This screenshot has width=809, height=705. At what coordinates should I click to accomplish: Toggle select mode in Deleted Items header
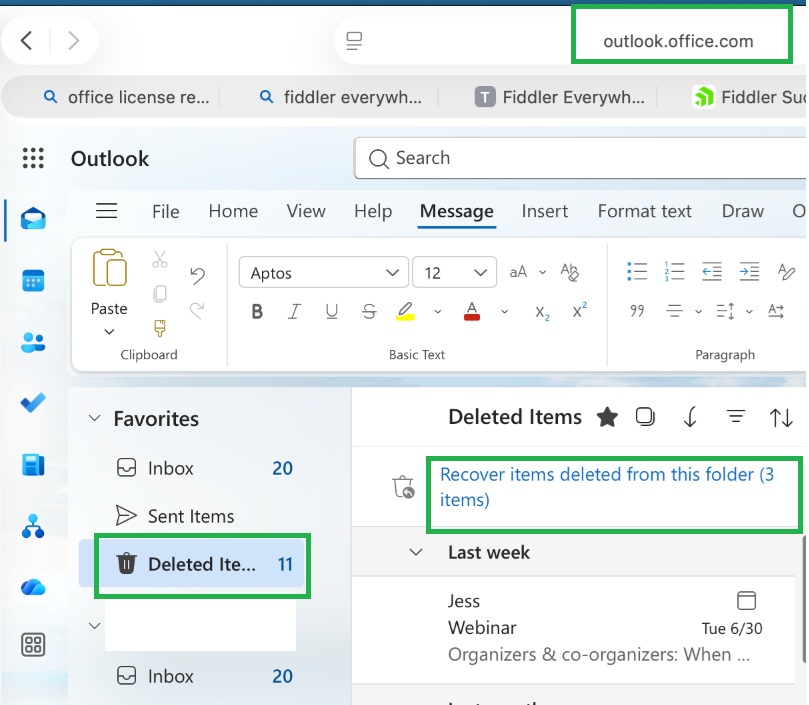pos(645,416)
